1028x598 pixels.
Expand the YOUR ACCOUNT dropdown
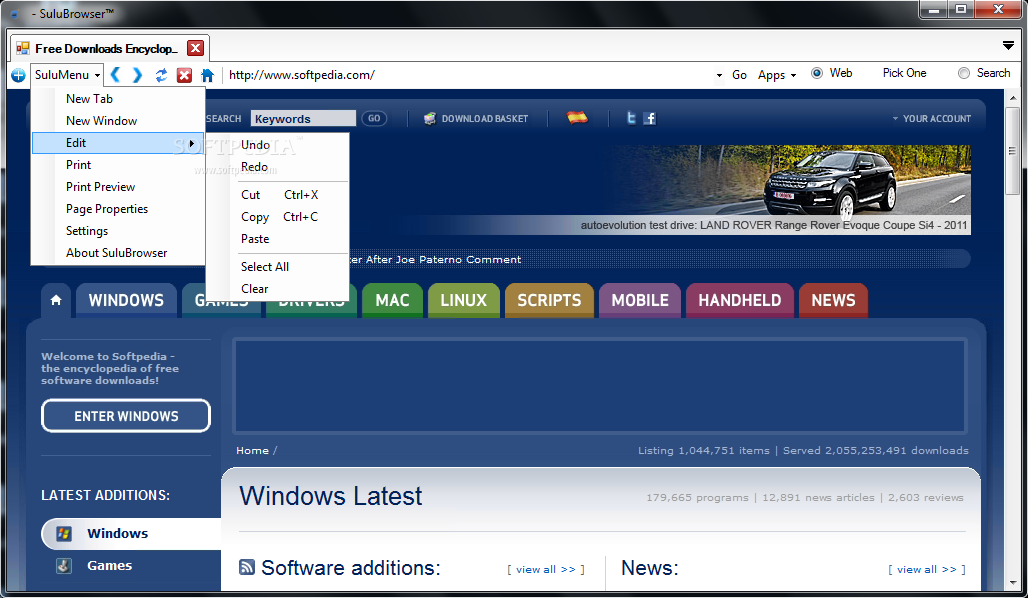tap(931, 119)
